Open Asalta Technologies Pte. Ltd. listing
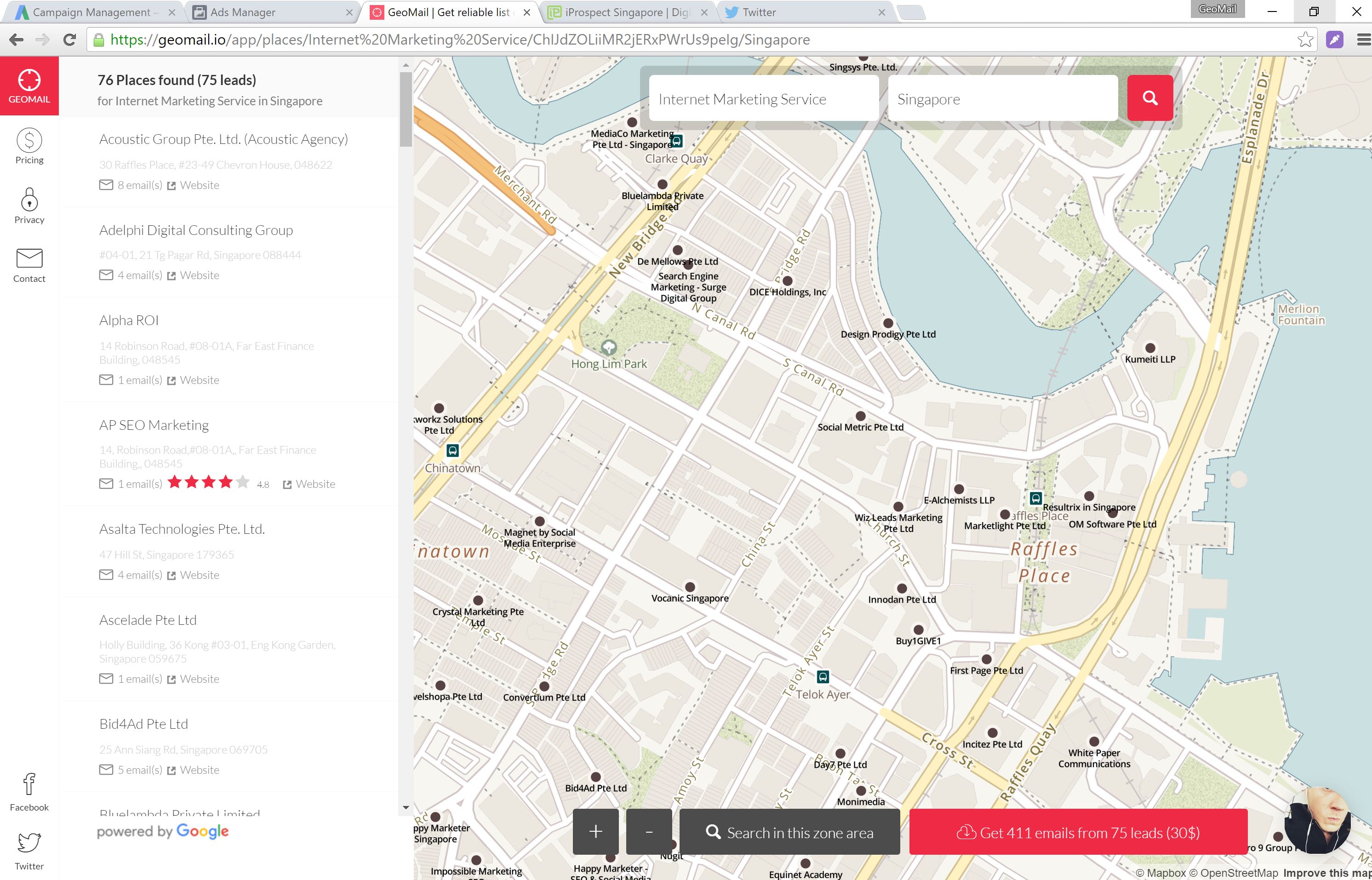 (x=182, y=529)
